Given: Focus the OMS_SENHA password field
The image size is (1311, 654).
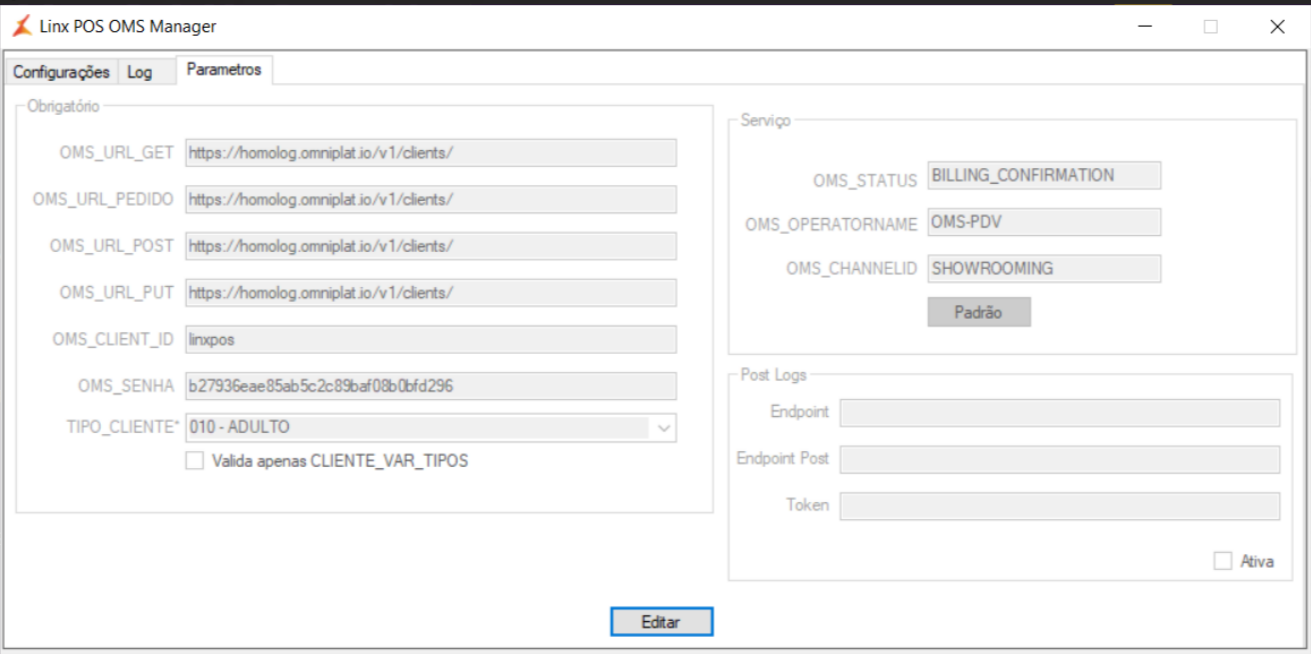Looking at the screenshot, I should (x=431, y=386).
